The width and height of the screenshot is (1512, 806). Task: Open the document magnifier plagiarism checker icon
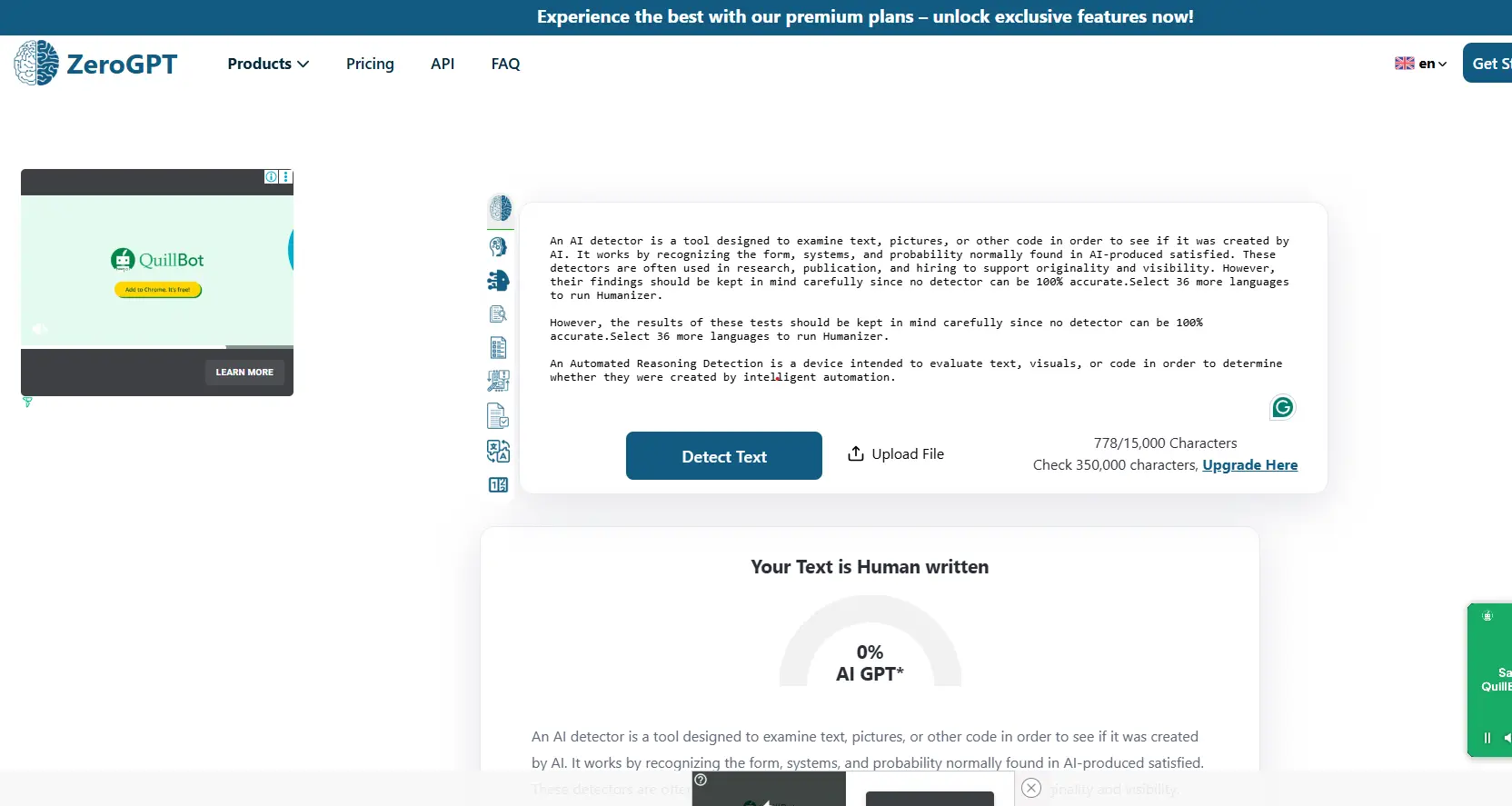pos(498,314)
